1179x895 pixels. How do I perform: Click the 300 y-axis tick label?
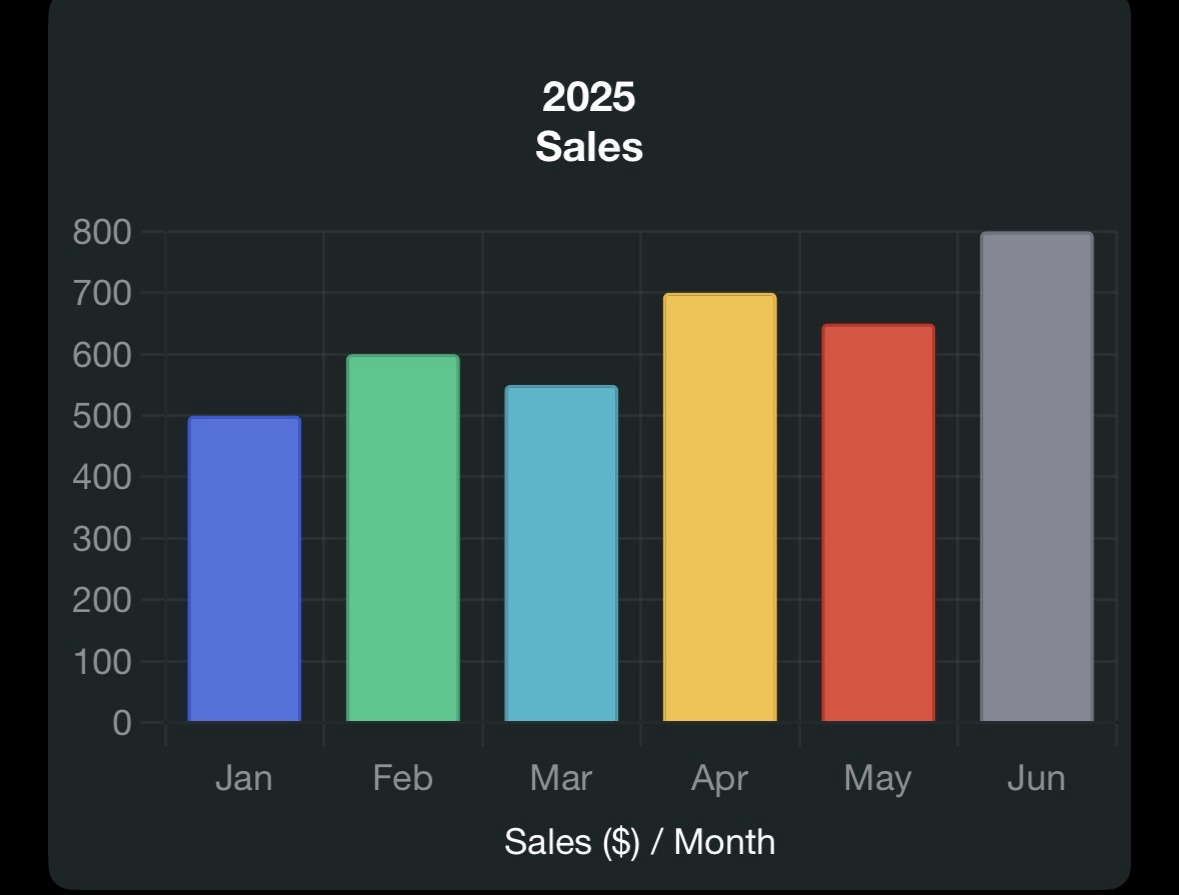tap(102, 539)
